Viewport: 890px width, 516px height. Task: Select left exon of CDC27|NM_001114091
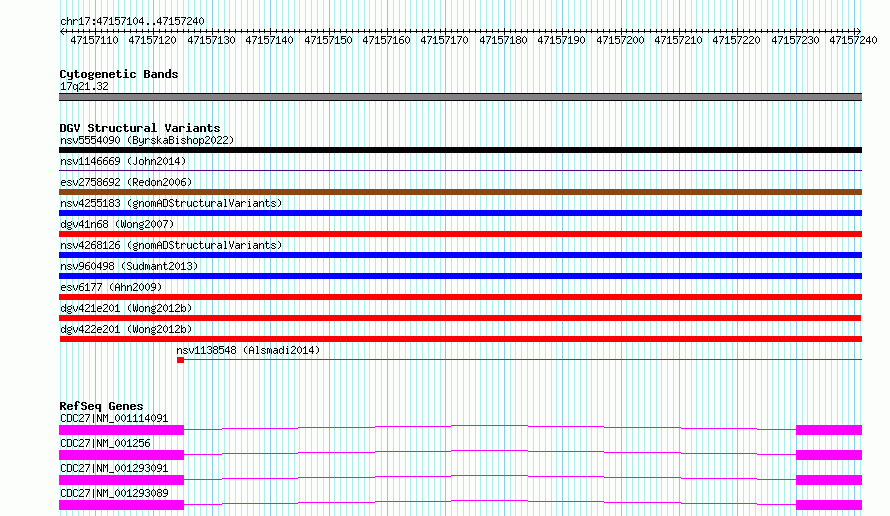click(x=121, y=430)
